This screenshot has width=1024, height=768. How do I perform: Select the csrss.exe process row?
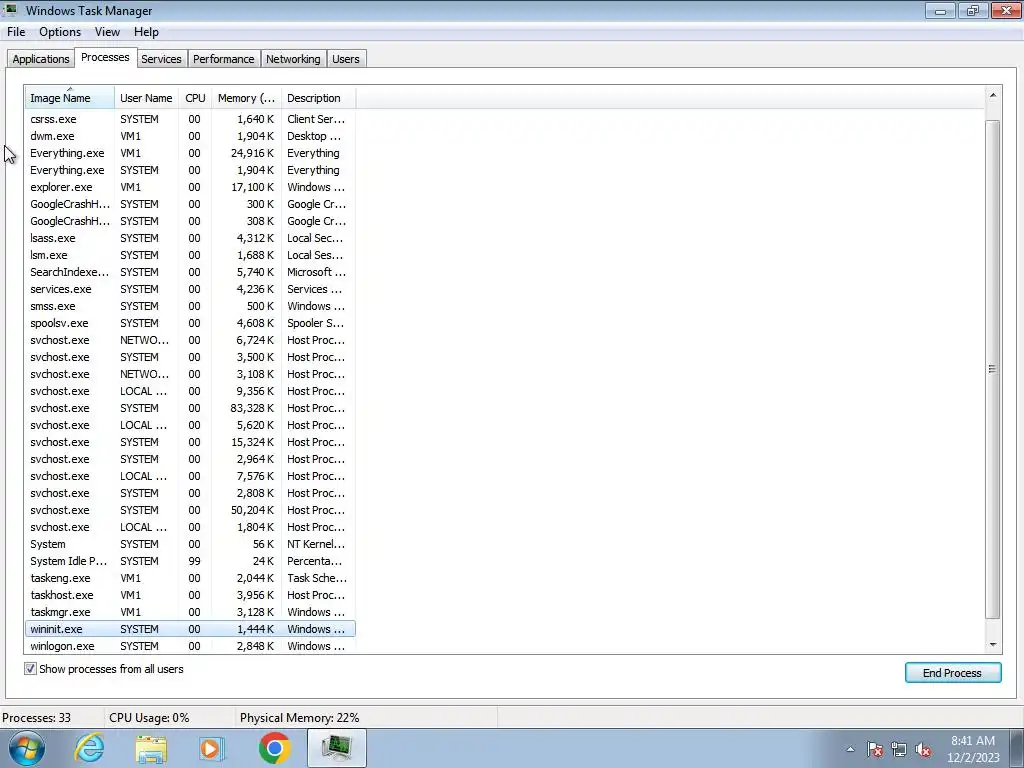(190, 119)
